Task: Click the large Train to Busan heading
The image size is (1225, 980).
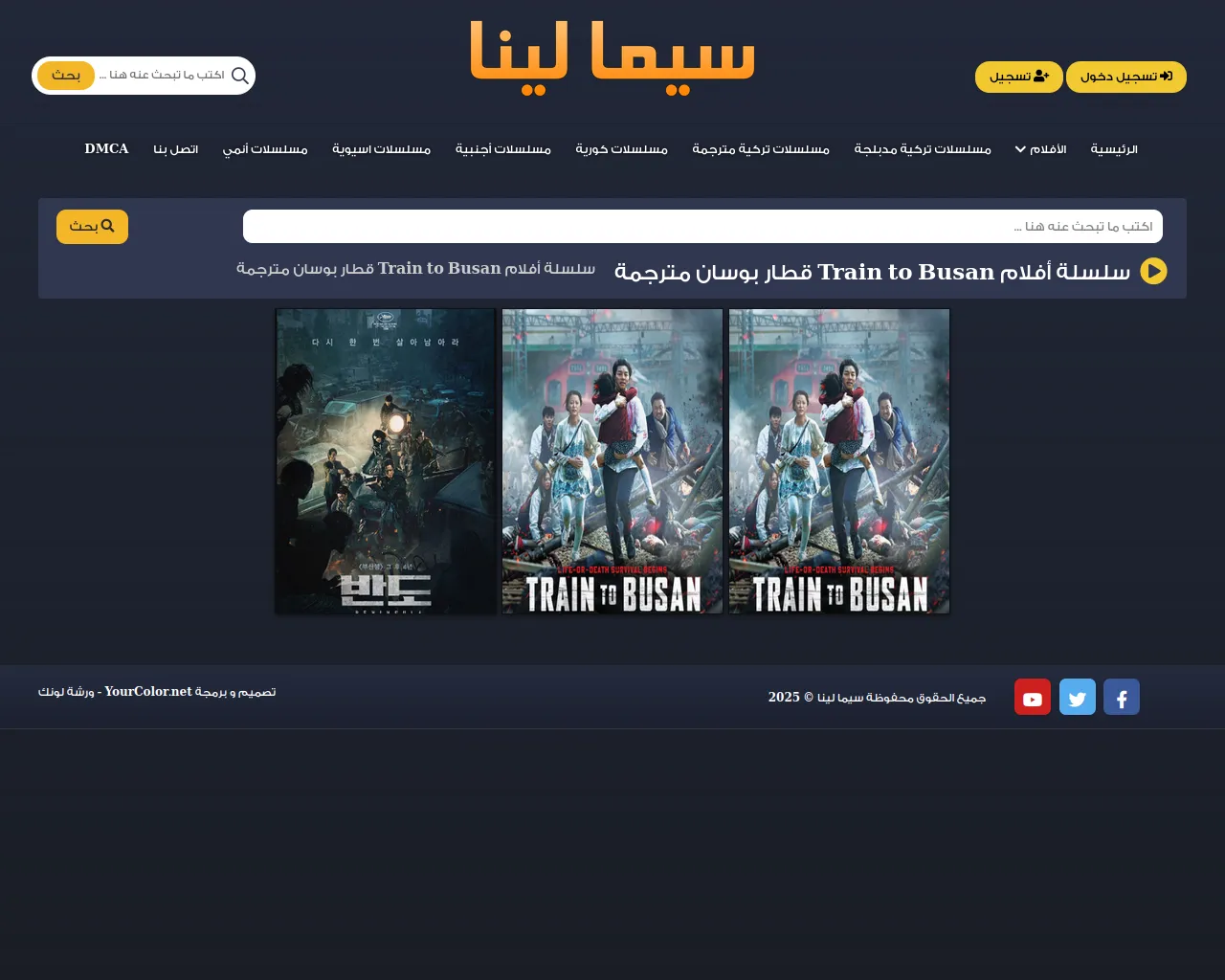Action: point(872,272)
